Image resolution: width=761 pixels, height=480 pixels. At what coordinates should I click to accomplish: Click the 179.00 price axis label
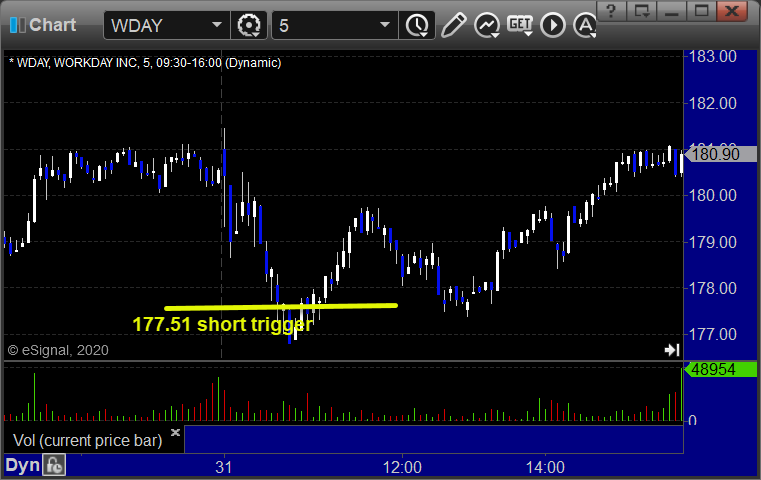tap(712, 242)
